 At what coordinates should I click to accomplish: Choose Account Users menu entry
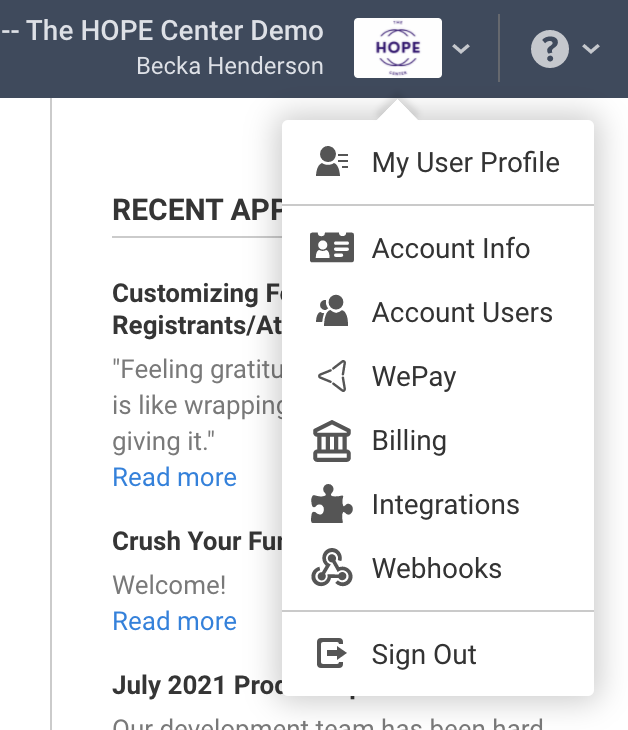(462, 312)
